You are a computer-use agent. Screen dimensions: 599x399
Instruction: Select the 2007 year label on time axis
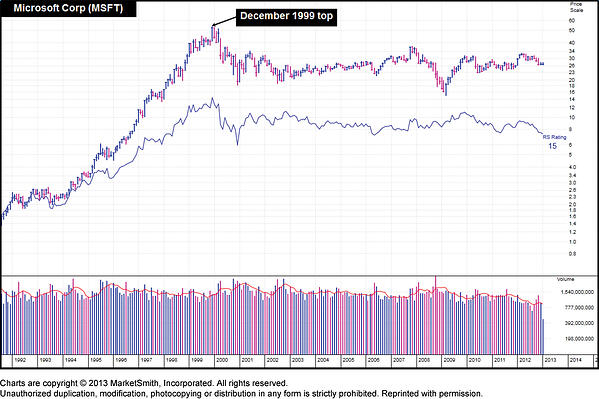[399, 360]
